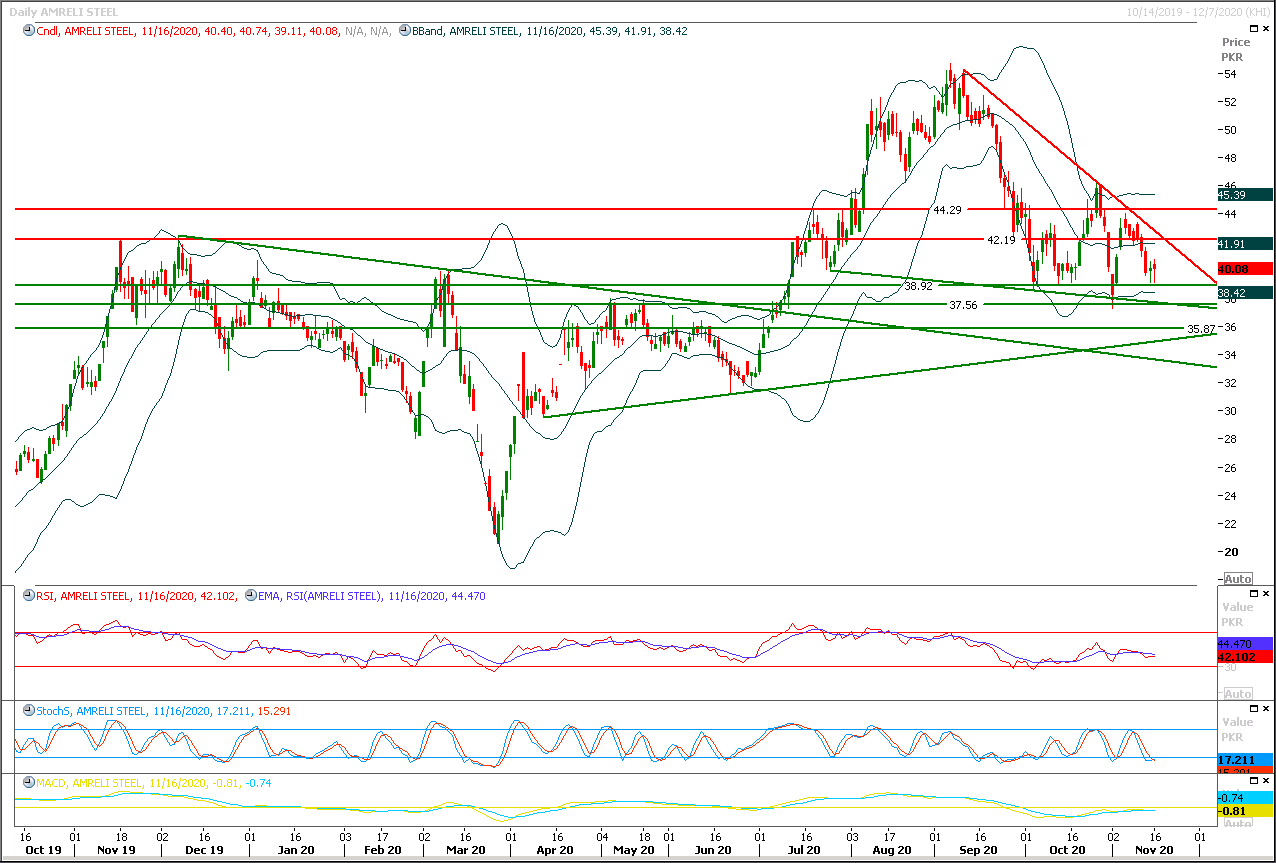Click the -0.81 MACD signal value tag
The image size is (1276, 863).
(1244, 810)
